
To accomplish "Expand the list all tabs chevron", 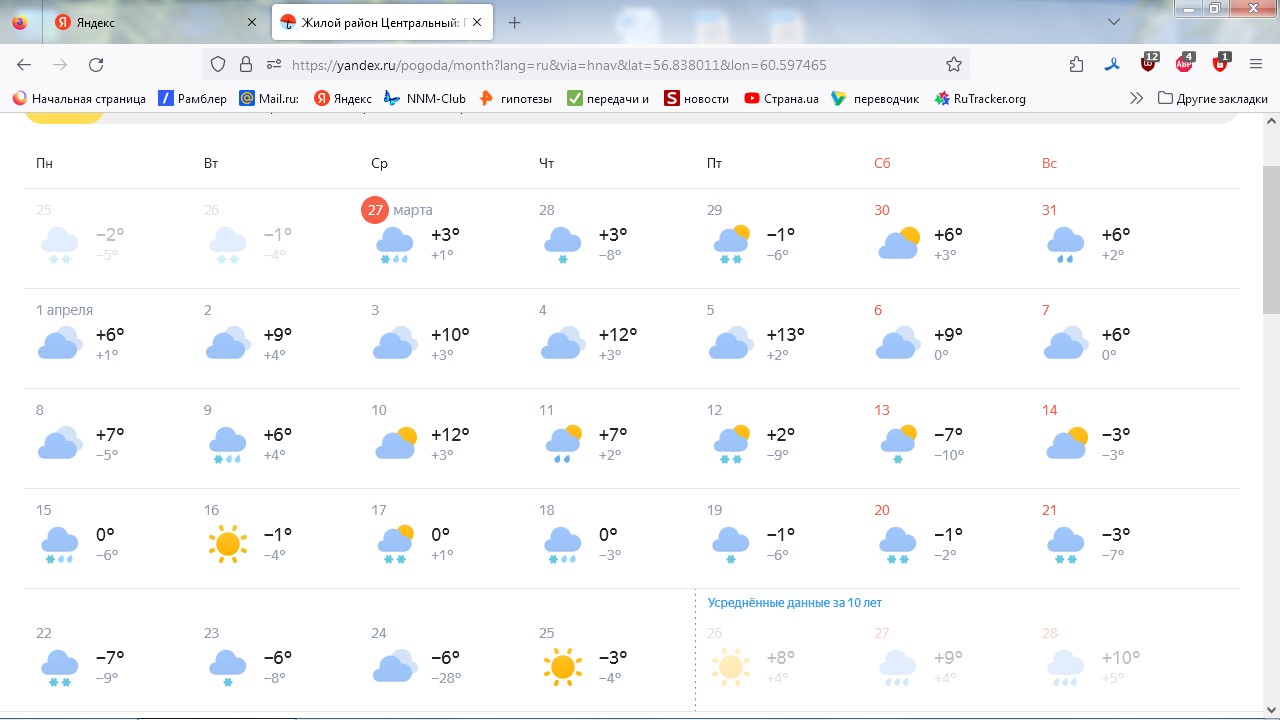I will [x=1114, y=22].
